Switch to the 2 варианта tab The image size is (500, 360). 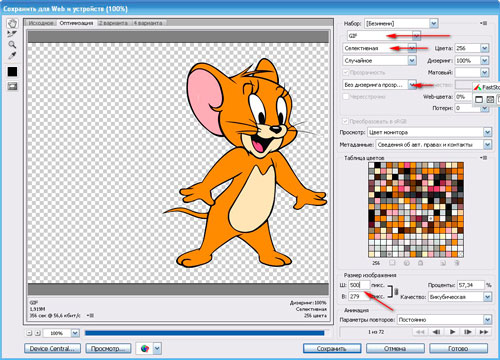(113, 23)
